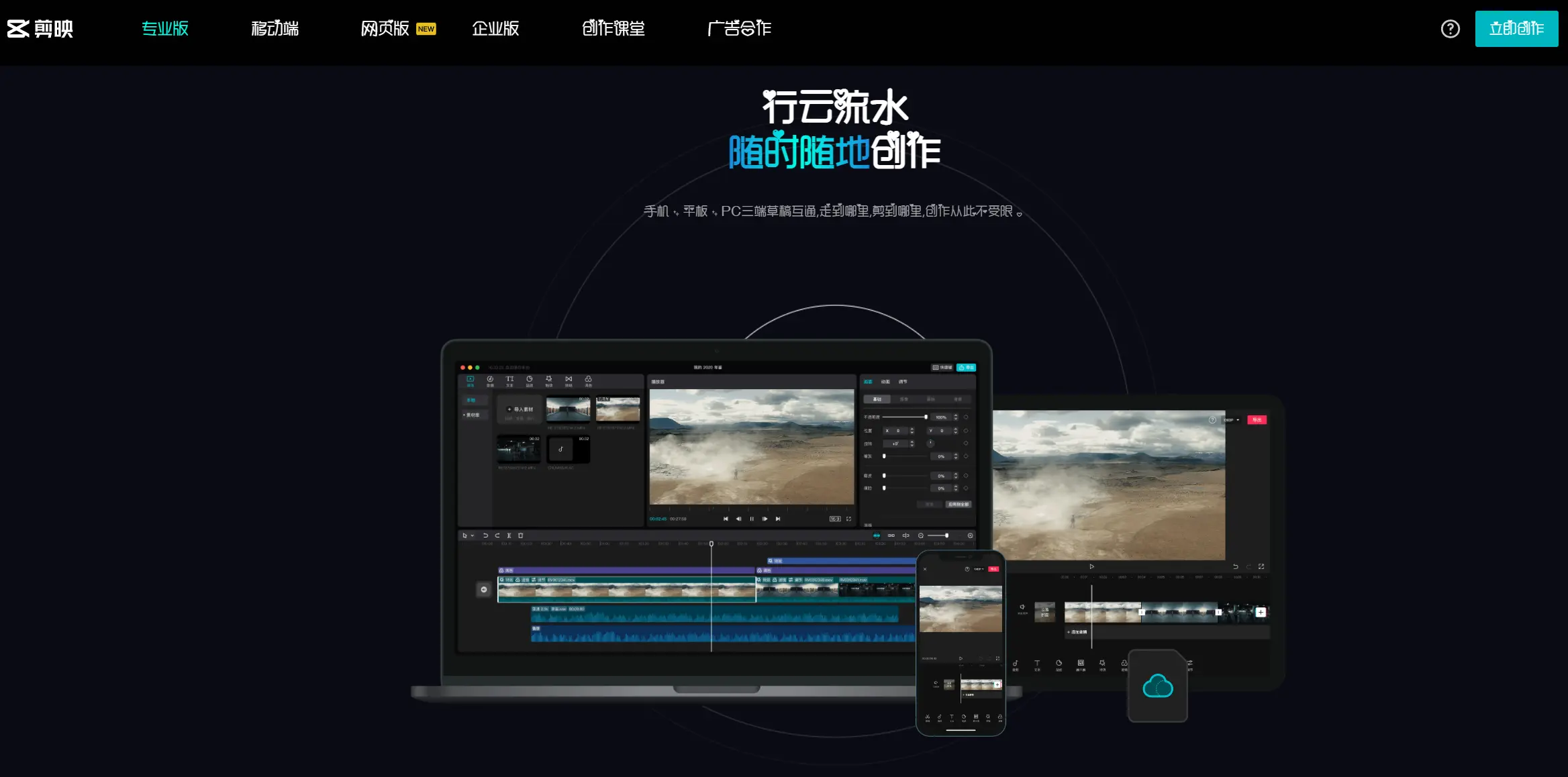Toggle the link clips icon near the timeline zoom
The width and height of the screenshot is (1568, 777).
click(x=891, y=535)
